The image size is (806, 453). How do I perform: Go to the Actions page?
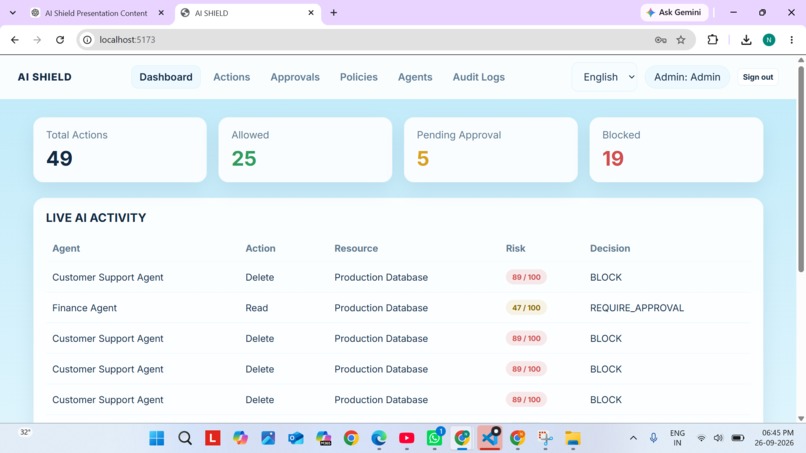point(231,77)
